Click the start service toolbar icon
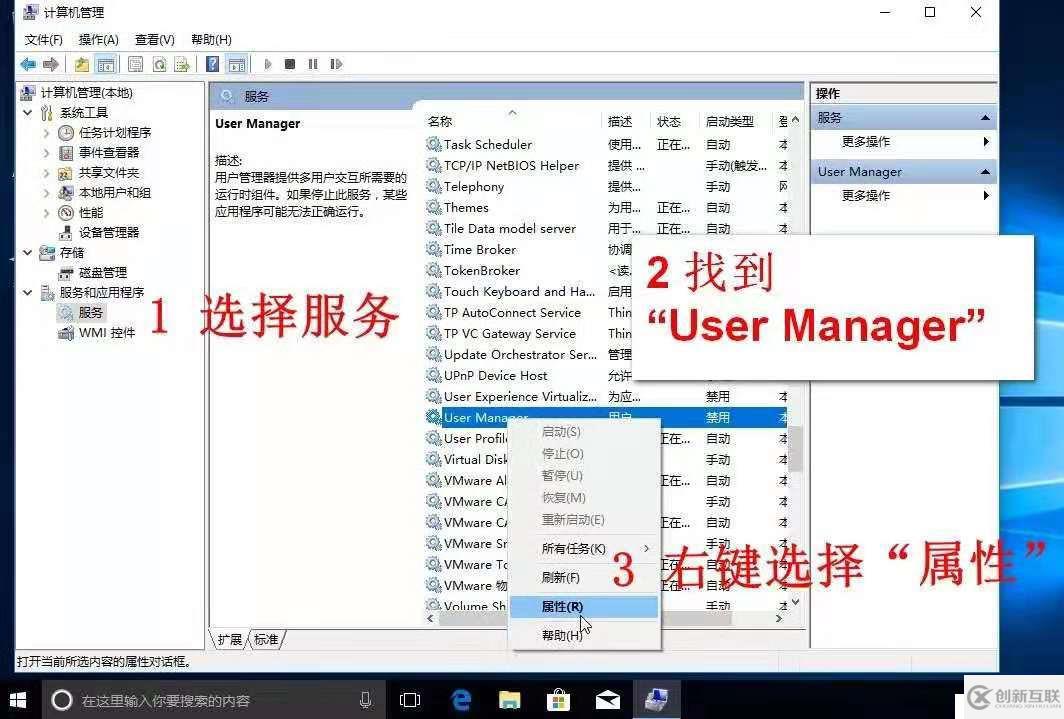The height and width of the screenshot is (719, 1064). coord(268,64)
